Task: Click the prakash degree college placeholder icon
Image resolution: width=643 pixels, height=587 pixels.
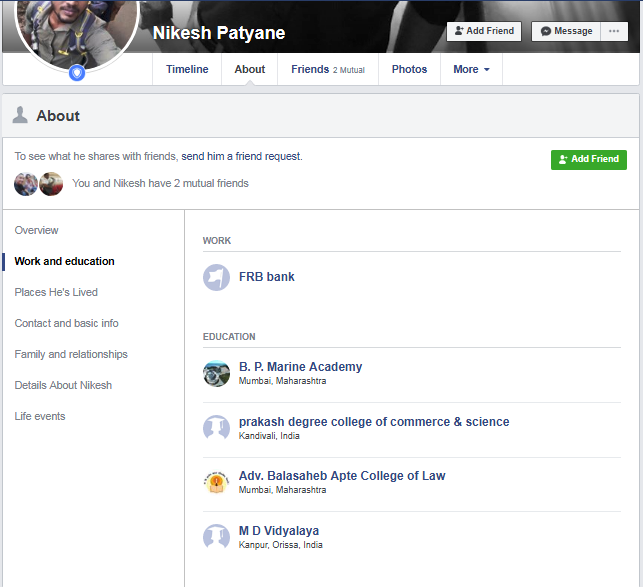Action: point(216,428)
